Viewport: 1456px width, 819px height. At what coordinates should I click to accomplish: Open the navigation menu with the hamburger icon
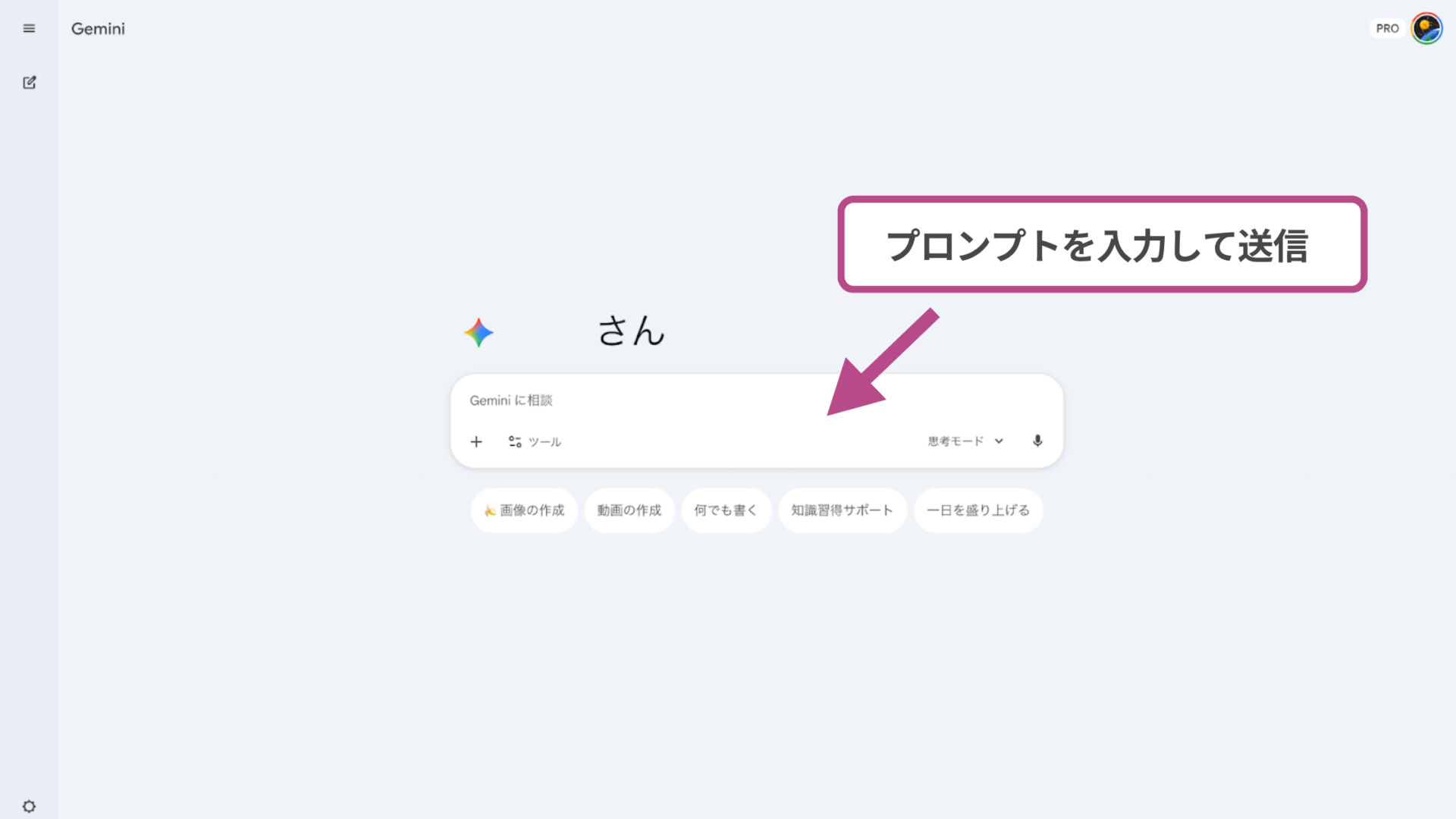point(29,28)
